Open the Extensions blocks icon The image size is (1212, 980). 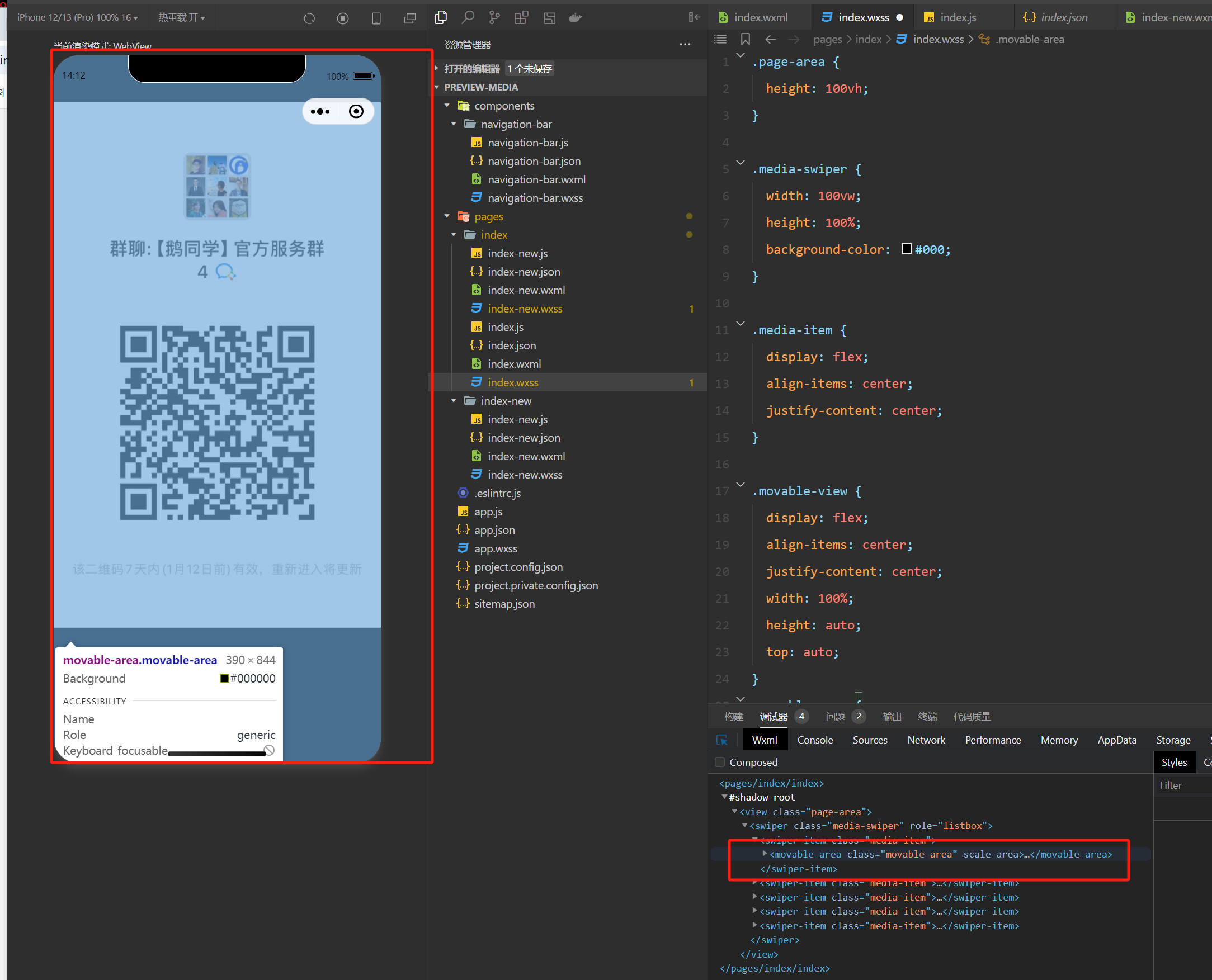point(521,17)
